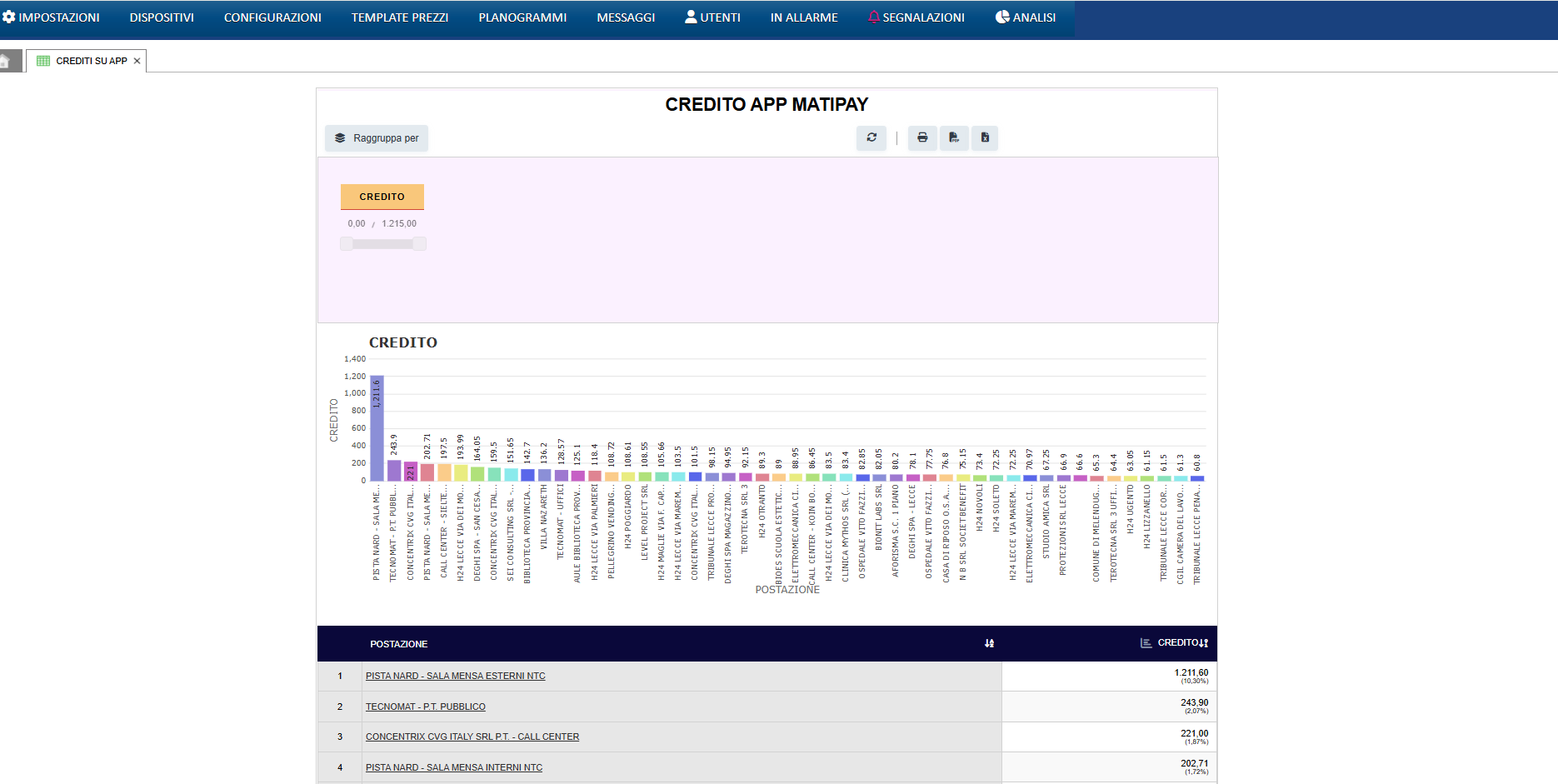Click the CREDITO APP MATIPAY title
This screenshot has height=784, width=1558.
coord(767,104)
